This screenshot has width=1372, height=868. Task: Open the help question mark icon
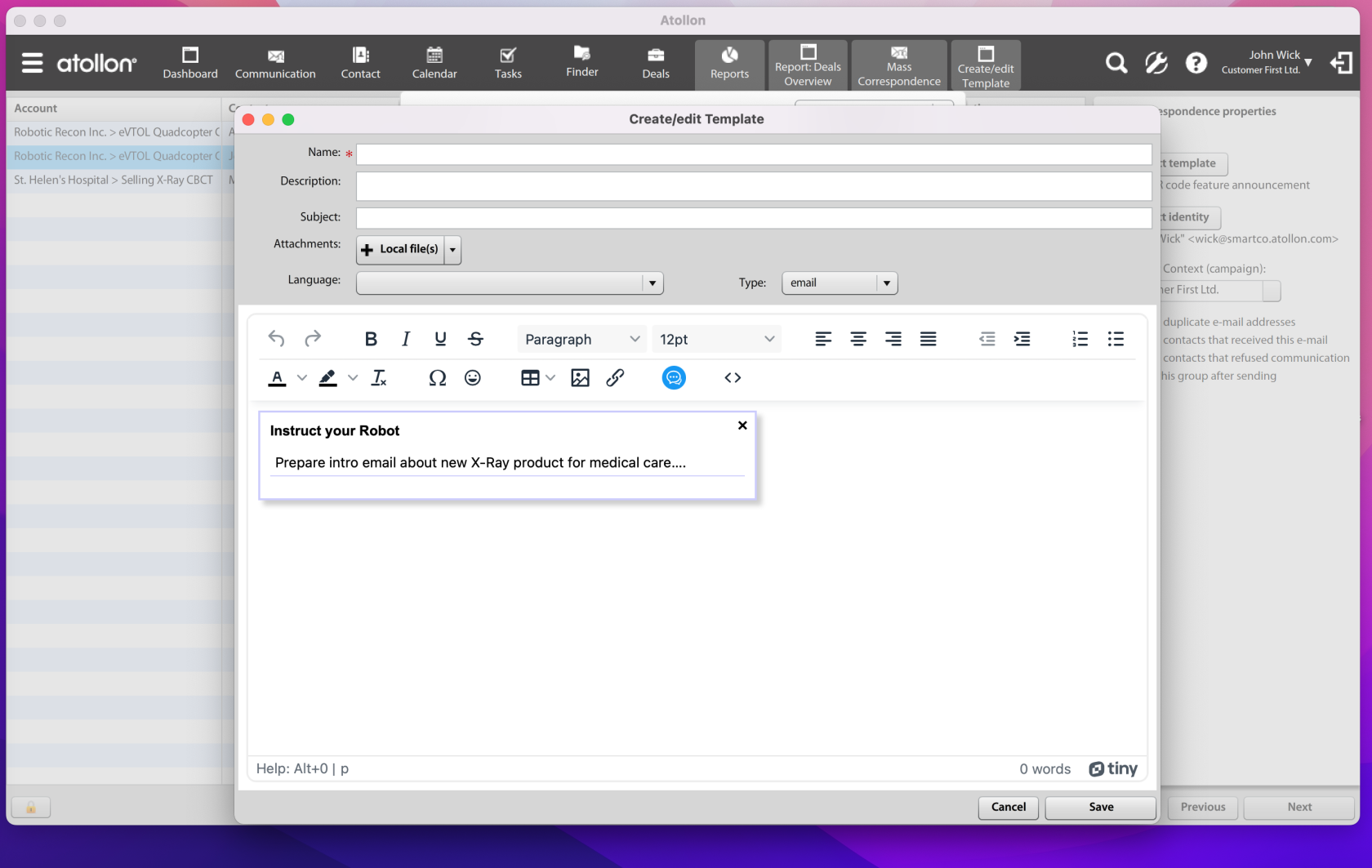[x=1196, y=63]
